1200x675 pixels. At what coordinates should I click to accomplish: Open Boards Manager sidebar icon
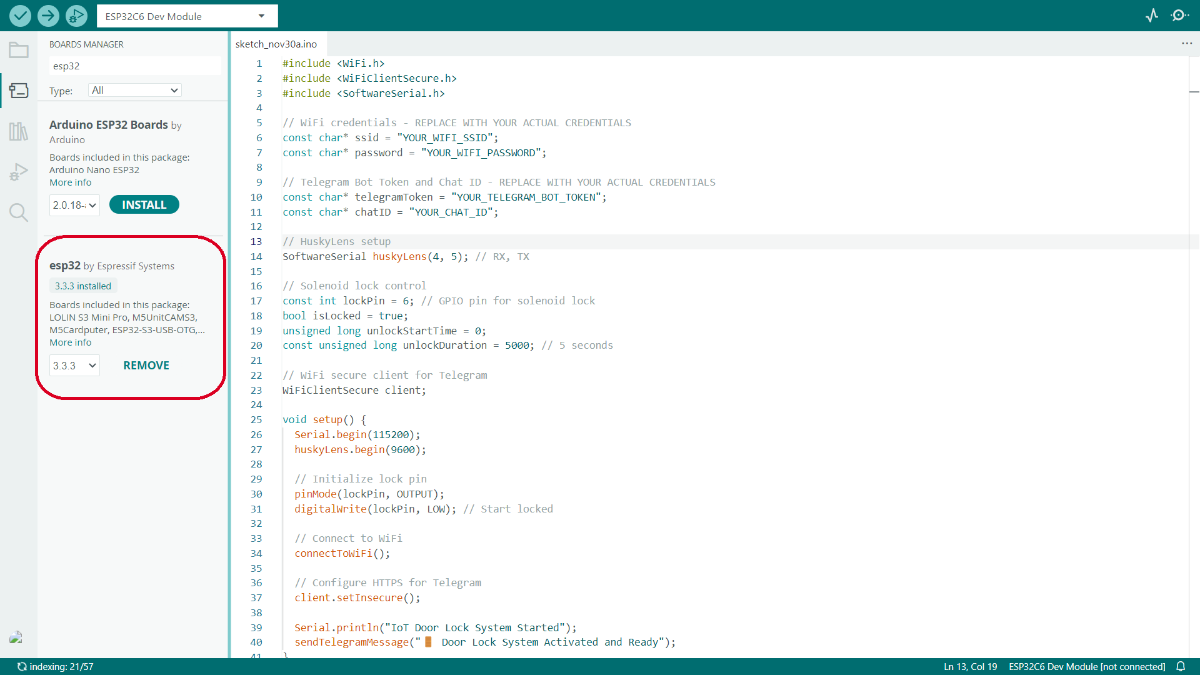click(x=18, y=90)
